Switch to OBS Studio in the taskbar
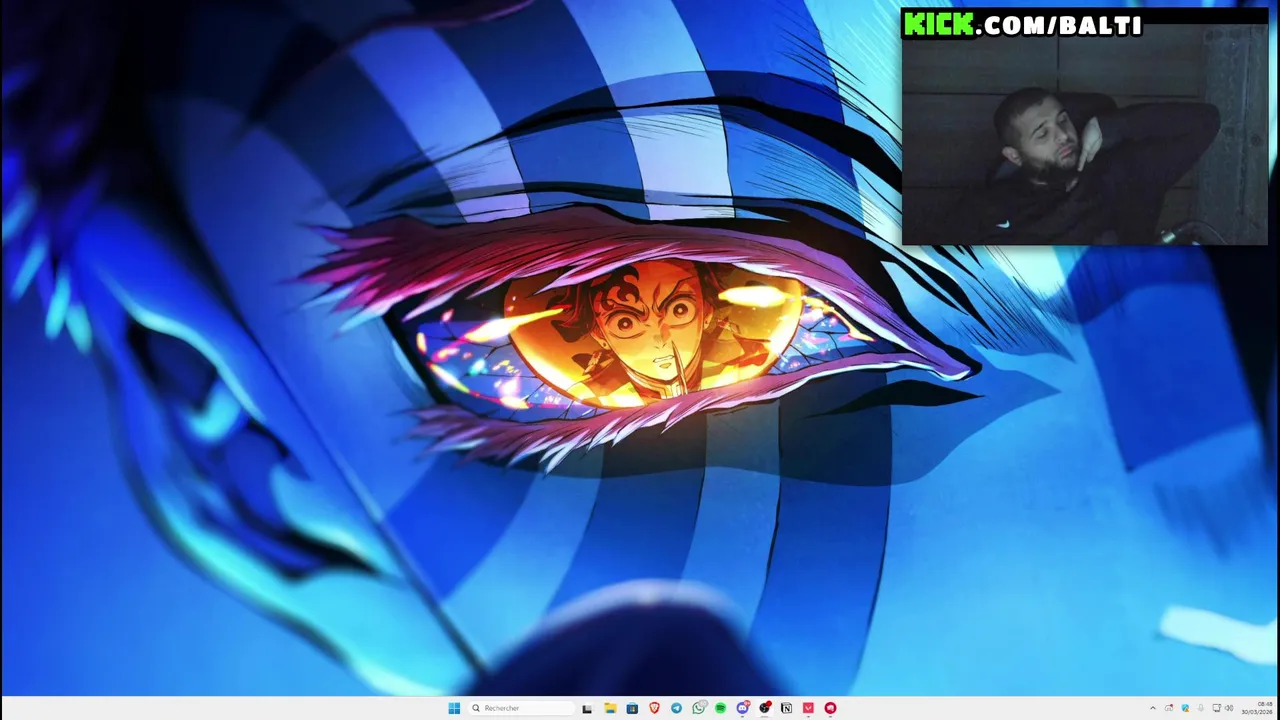The height and width of the screenshot is (720, 1280). point(765,708)
